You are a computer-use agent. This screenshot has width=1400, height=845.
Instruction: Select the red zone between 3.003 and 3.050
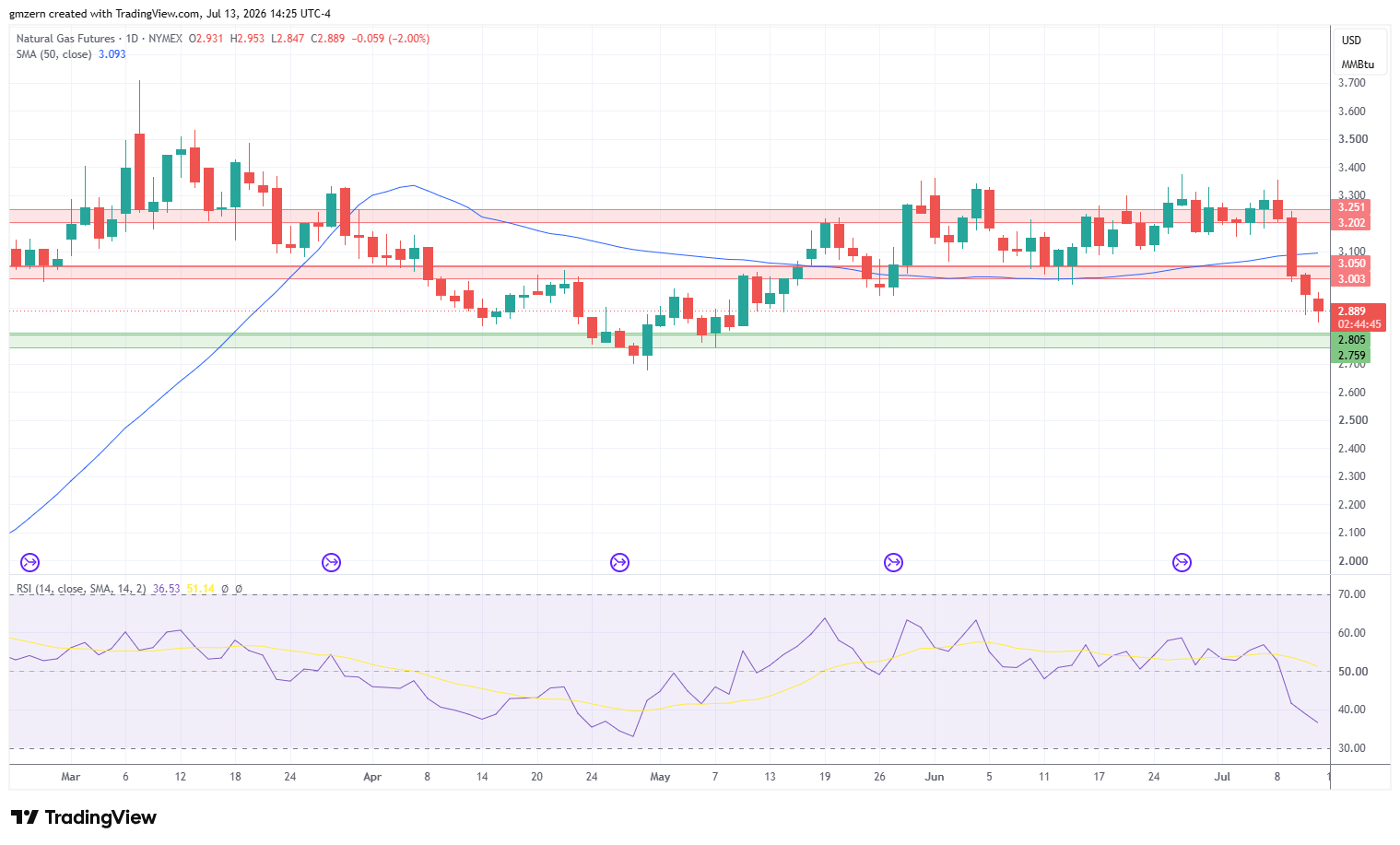pyautogui.click(x=670, y=272)
